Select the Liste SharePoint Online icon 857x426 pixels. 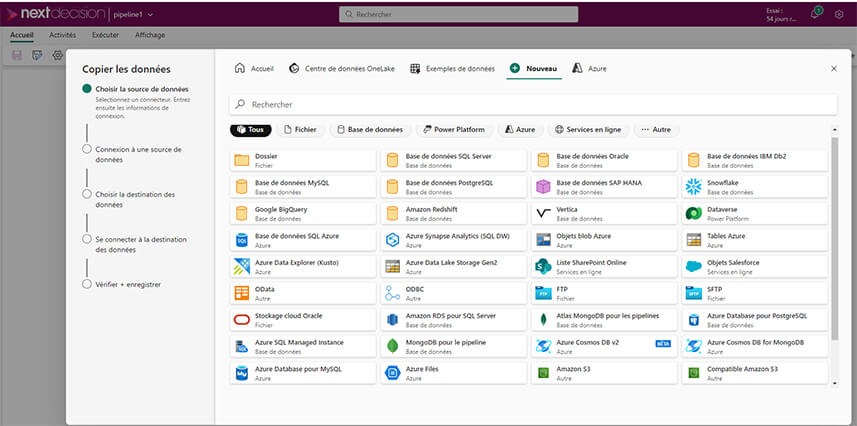pos(543,266)
